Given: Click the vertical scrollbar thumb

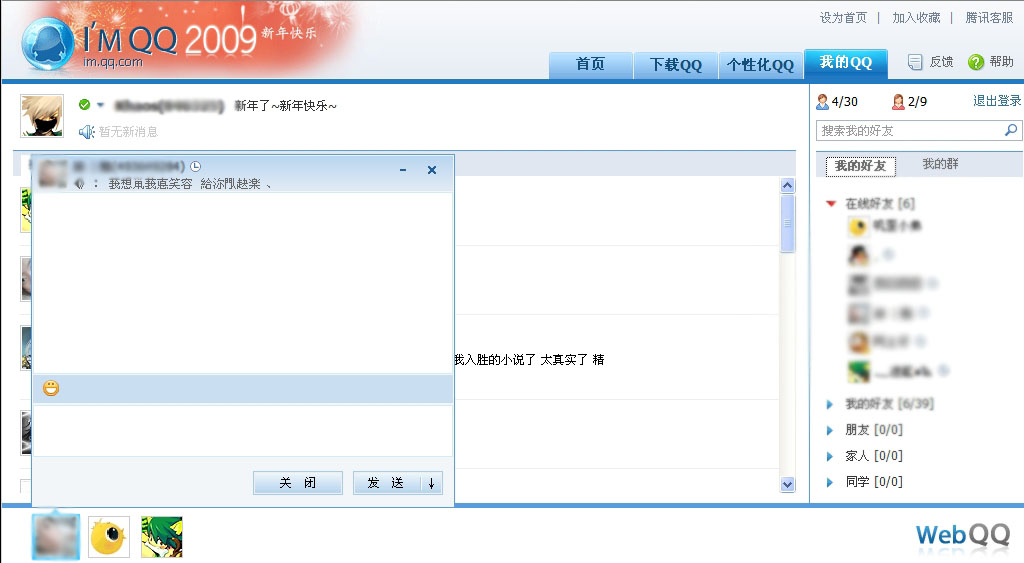Looking at the screenshot, I should point(788,223).
